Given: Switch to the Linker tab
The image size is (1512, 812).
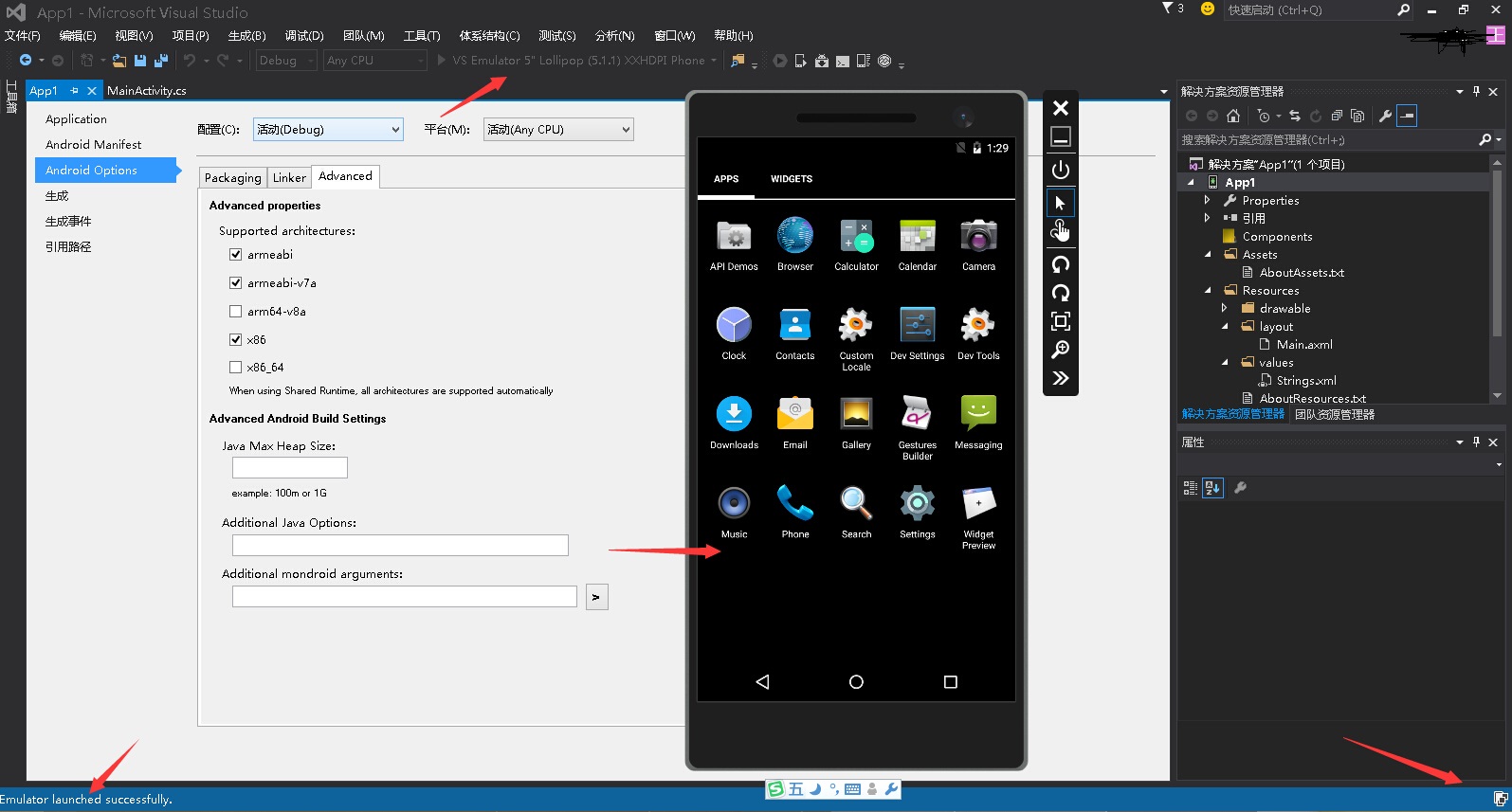Looking at the screenshot, I should (x=289, y=177).
